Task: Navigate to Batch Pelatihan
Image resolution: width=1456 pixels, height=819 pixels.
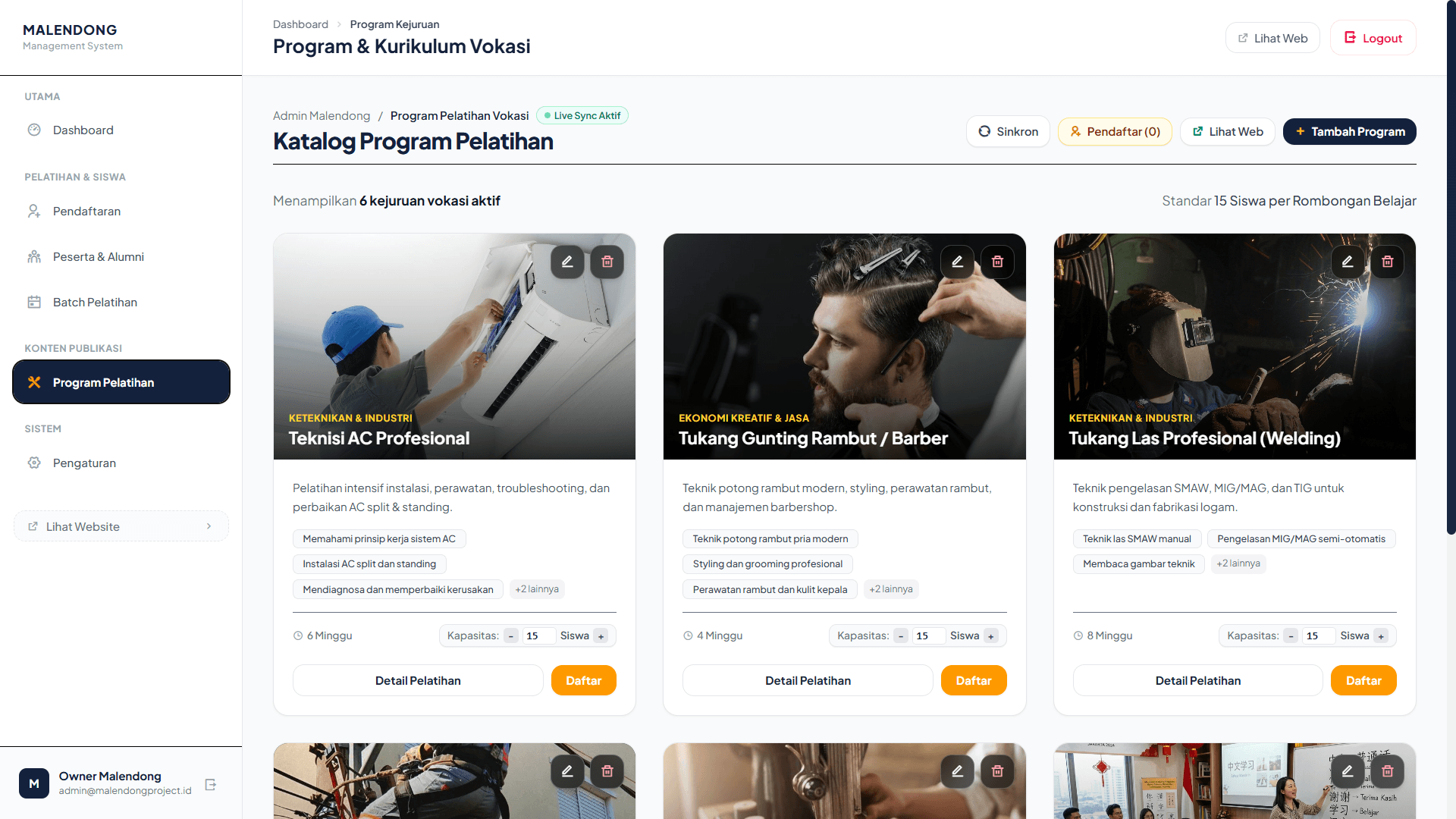Action: (x=121, y=303)
